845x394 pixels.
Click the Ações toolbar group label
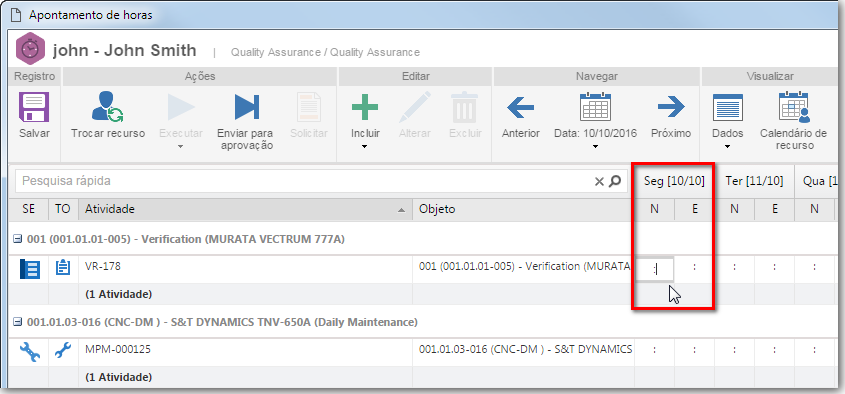(200, 77)
